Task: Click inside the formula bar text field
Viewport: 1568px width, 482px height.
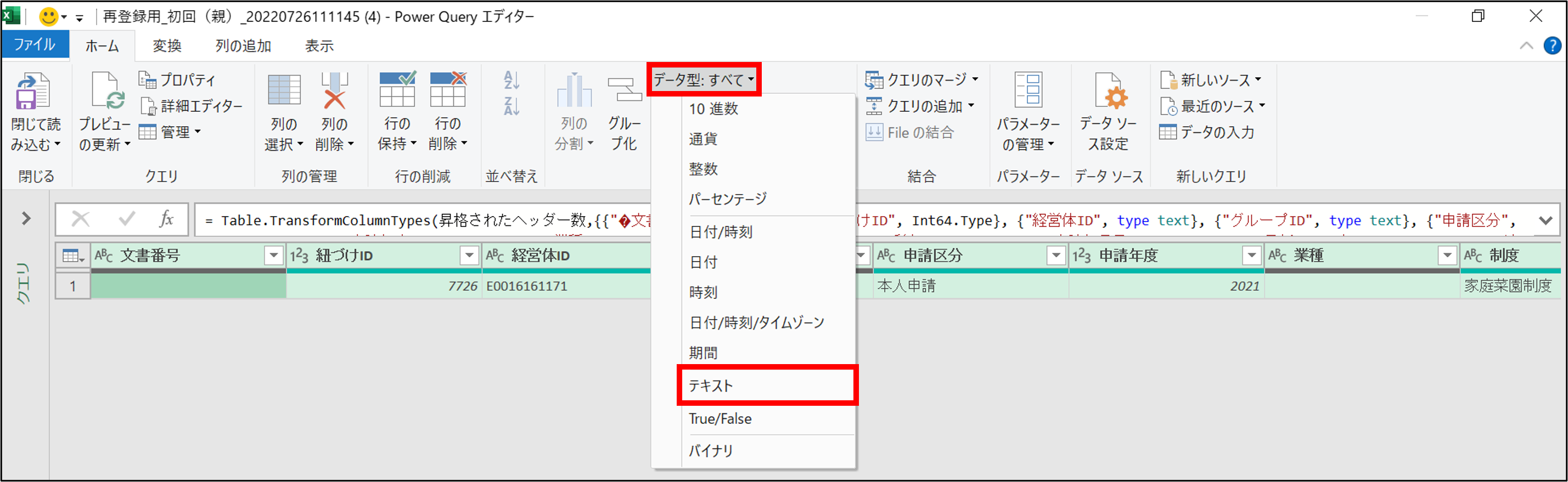Action: coord(426,220)
